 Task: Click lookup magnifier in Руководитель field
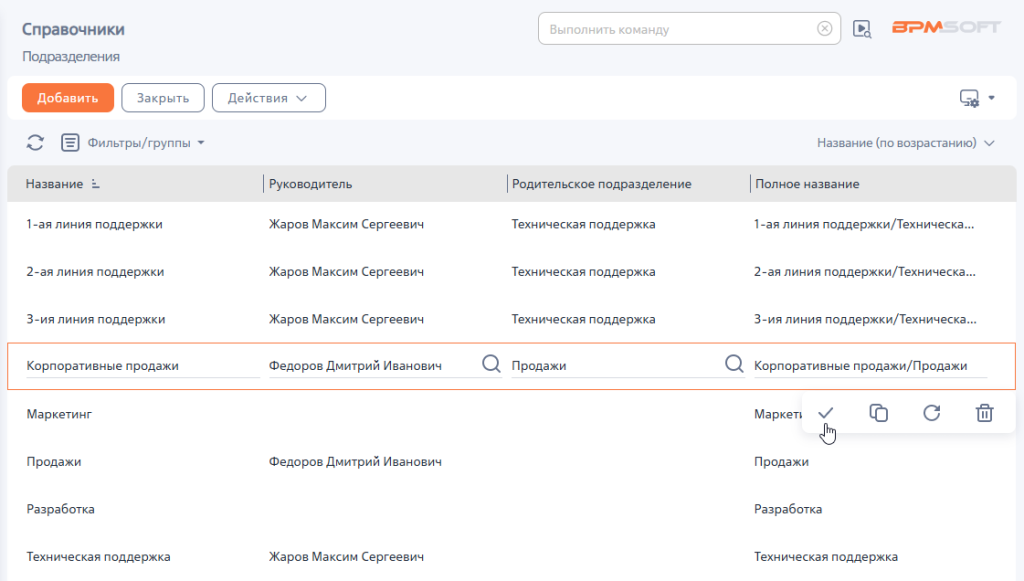point(491,365)
